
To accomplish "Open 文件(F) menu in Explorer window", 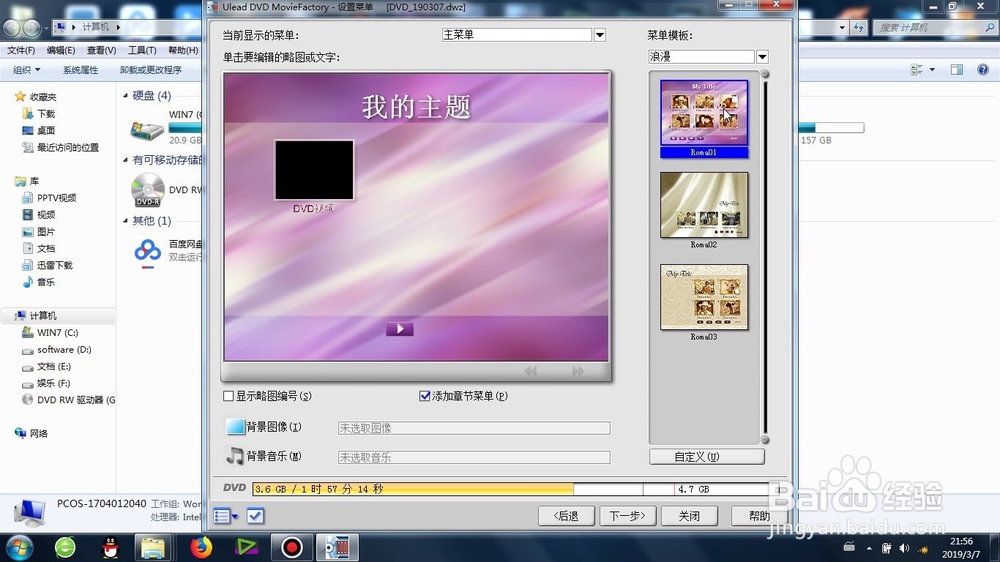I will click(21, 50).
